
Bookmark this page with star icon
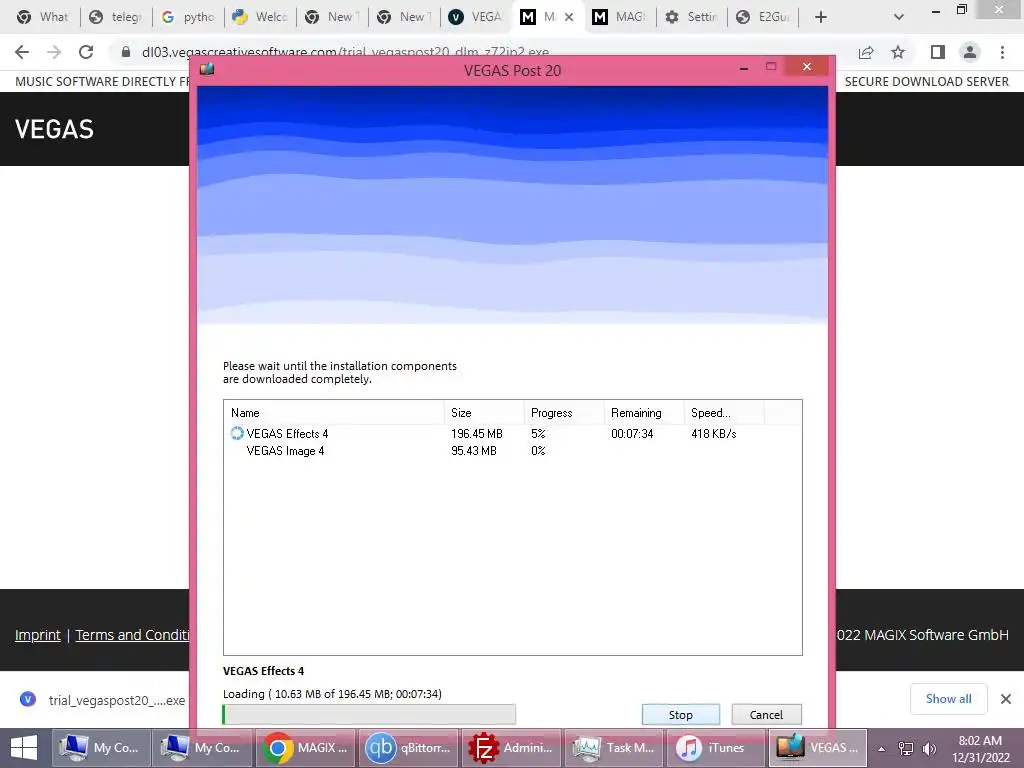click(x=898, y=52)
